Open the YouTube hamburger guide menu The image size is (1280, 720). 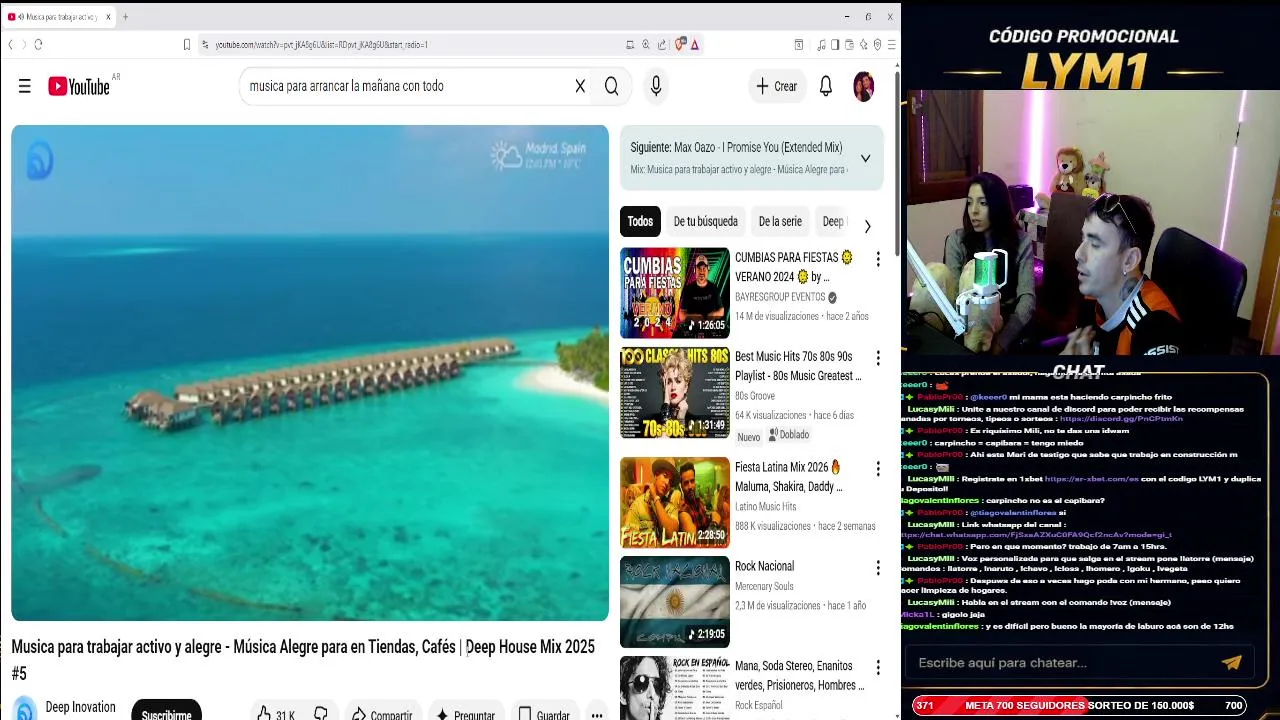(25, 86)
